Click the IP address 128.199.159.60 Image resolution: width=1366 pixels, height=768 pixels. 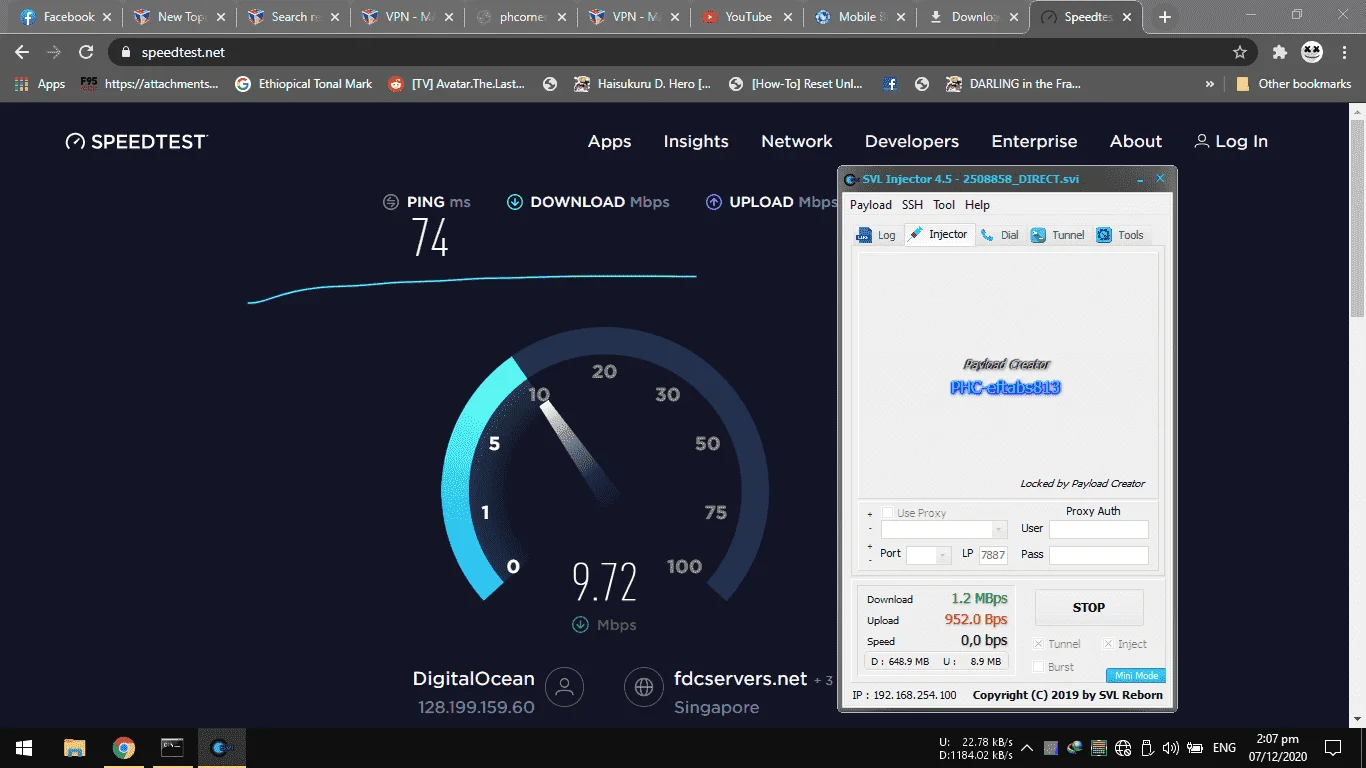coord(476,707)
